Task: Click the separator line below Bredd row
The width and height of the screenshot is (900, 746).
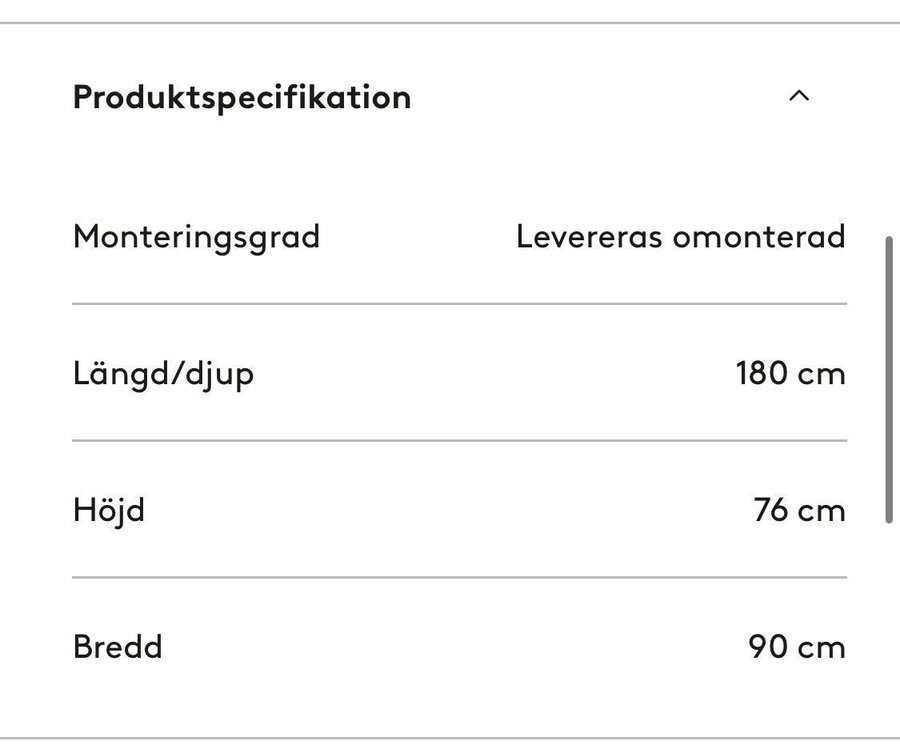Action: pyautogui.click(x=450, y=739)
